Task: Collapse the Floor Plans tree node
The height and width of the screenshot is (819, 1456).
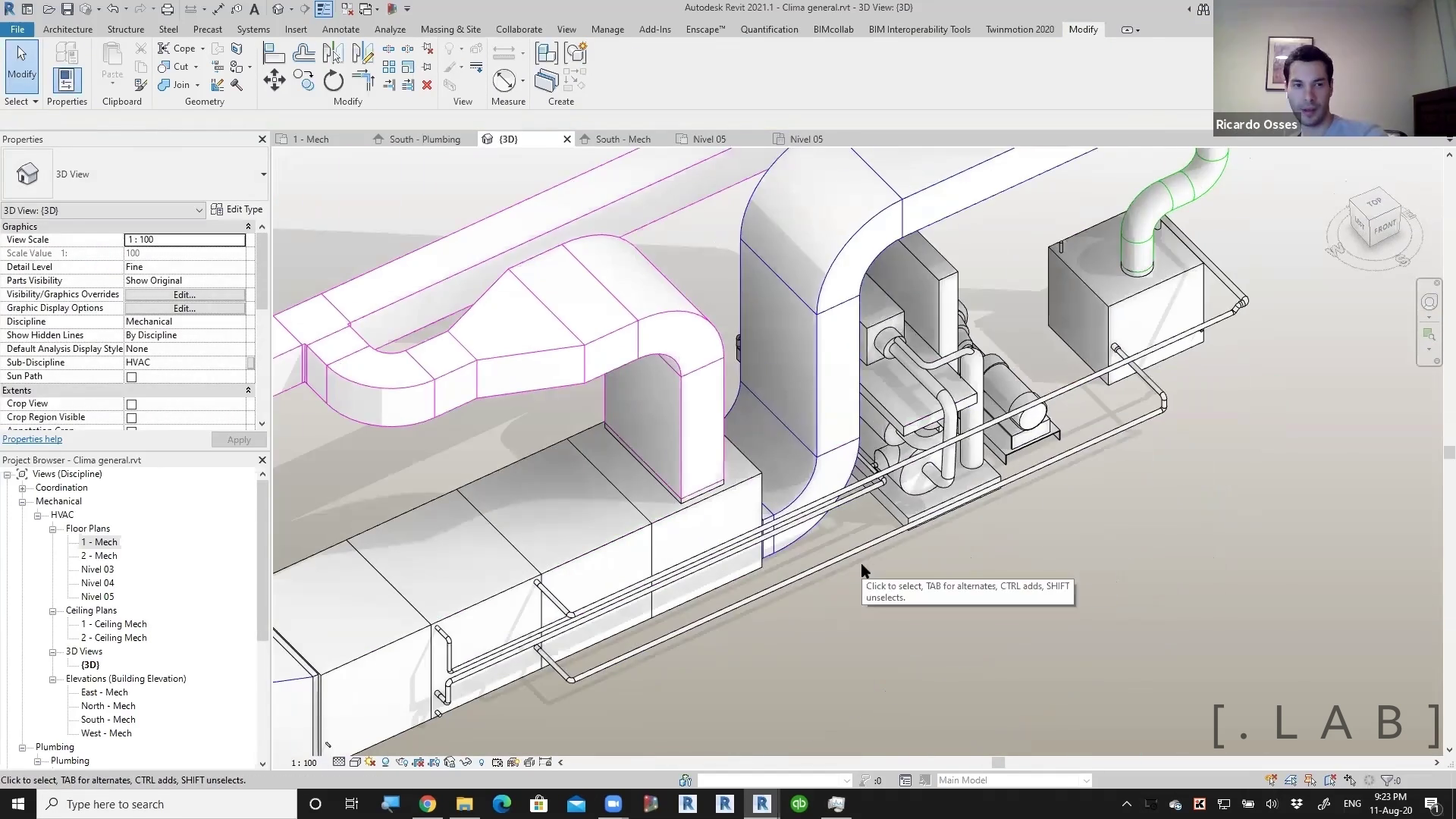Action: click(53, 529)
